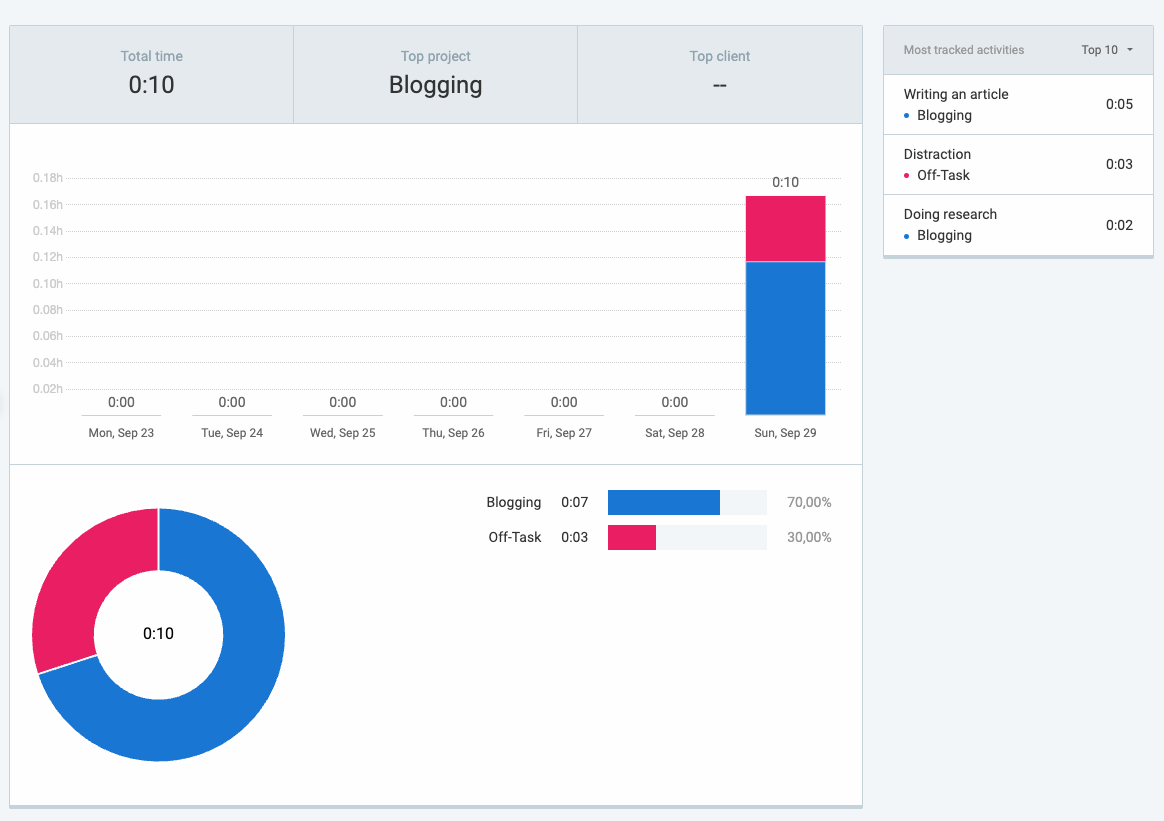Click the pink Off-Task 30% progress bar
This screenshot has height=821, width=1164.
pyautogui.click(x=631, y=537)
